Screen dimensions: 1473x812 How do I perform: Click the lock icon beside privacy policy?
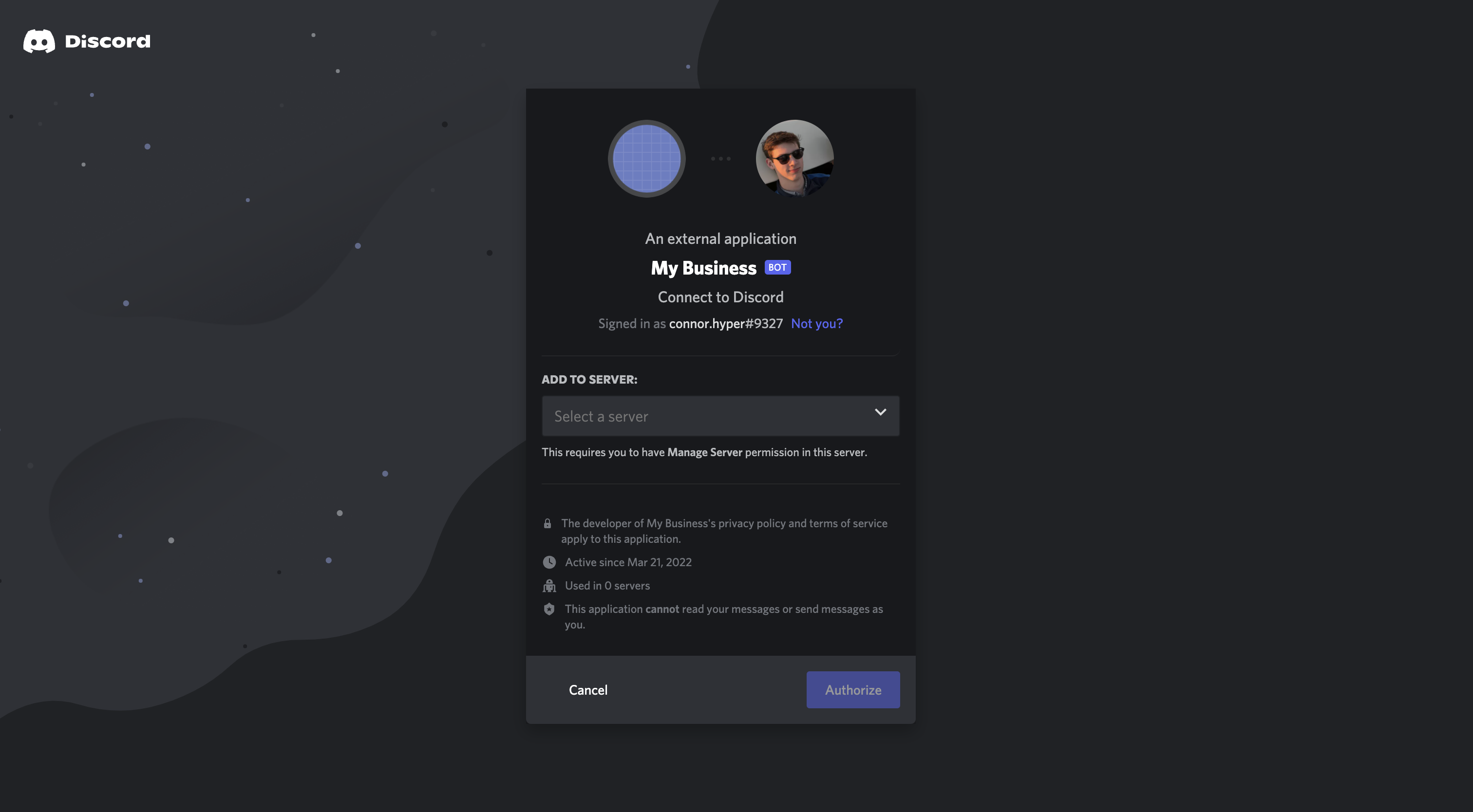[547, 523]
